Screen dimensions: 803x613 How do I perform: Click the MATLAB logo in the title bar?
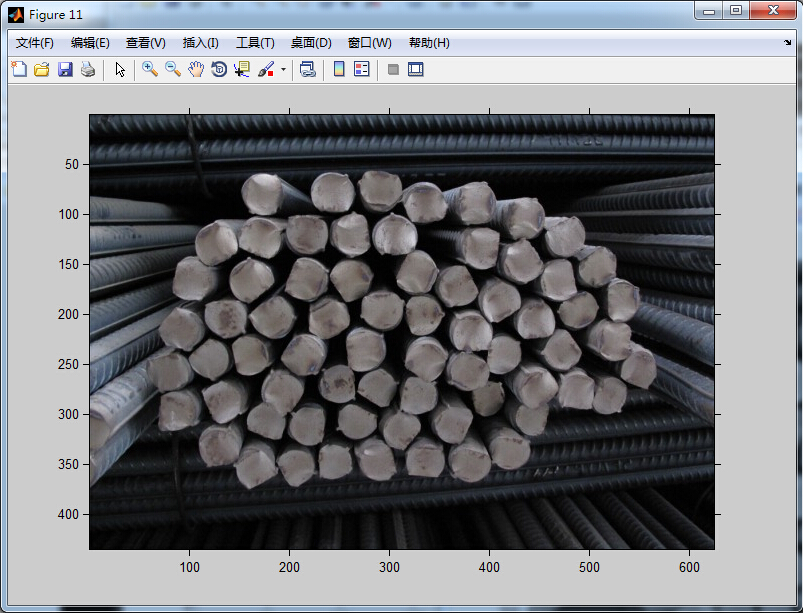pyautogui.click(x=16, y=15)
